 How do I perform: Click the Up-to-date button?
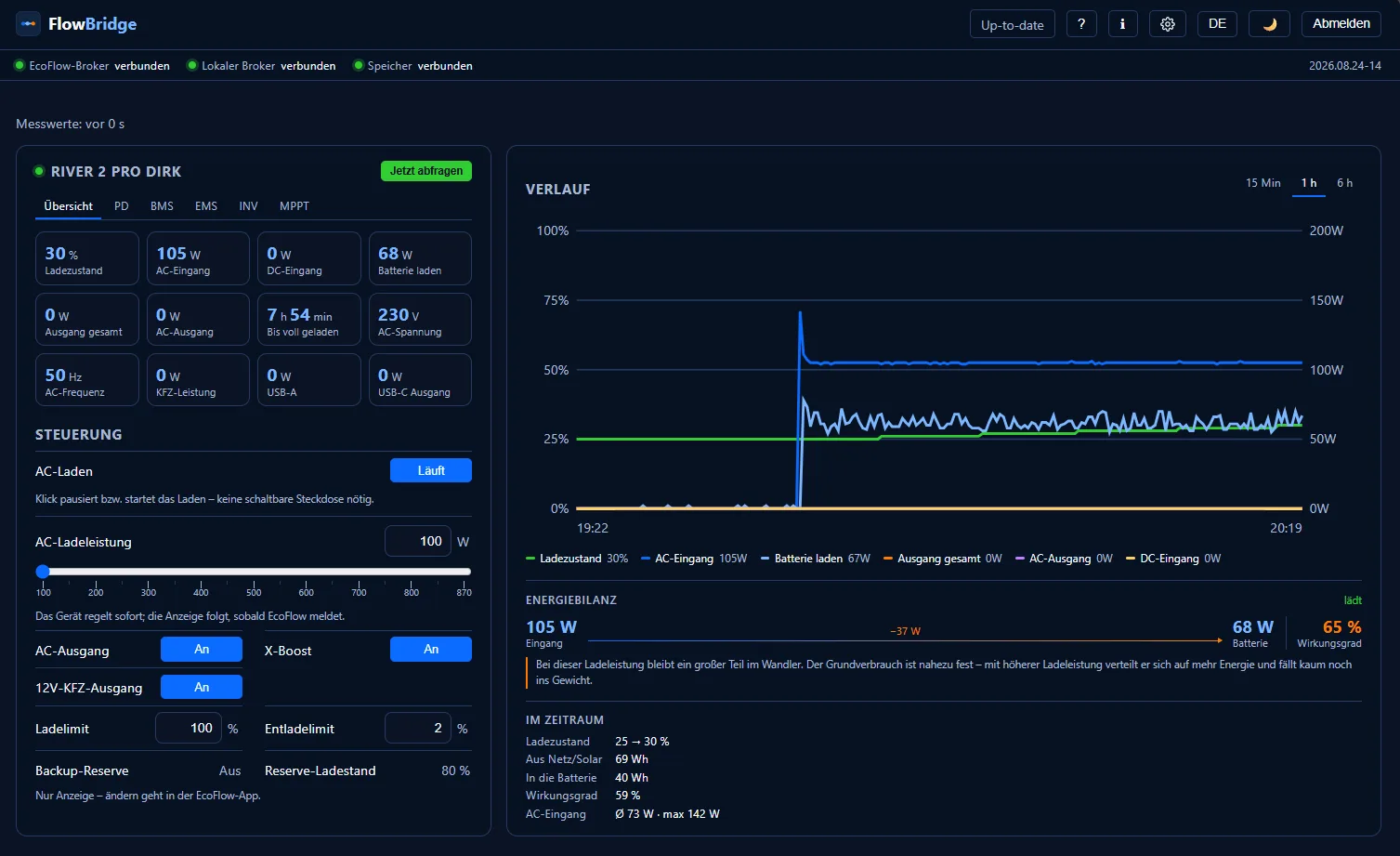coord(1012,24)
